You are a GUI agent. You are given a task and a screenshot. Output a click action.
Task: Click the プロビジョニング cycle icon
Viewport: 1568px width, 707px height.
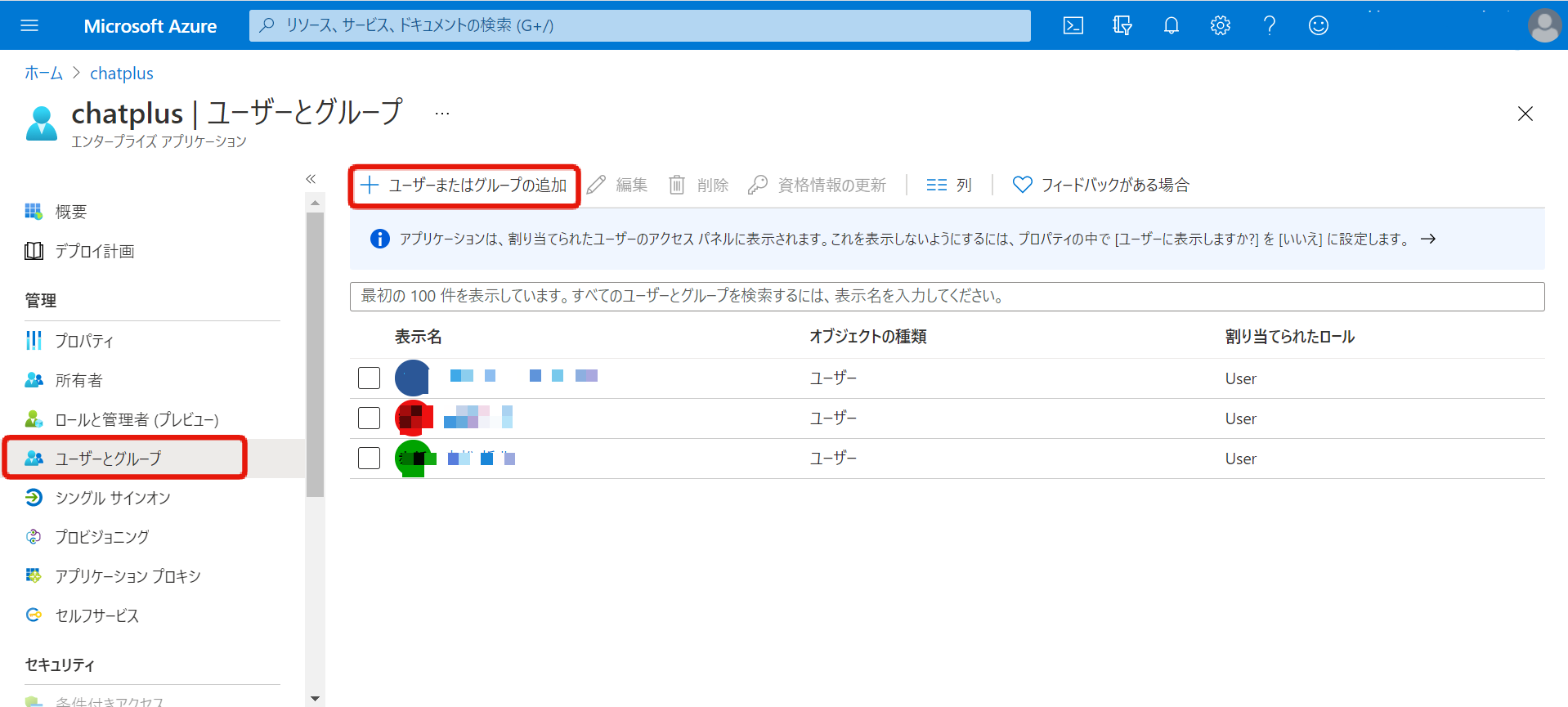34,537
